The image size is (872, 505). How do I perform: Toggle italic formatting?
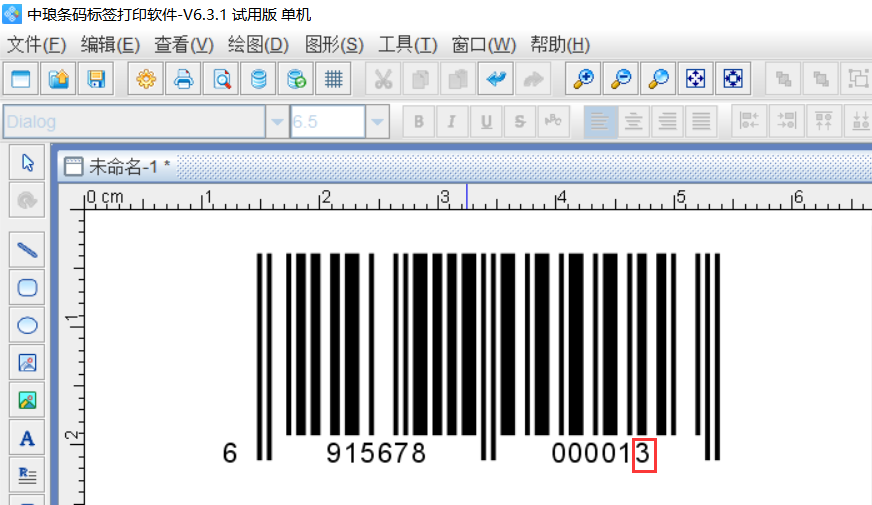pyautogui.click(x=452, y=121)
